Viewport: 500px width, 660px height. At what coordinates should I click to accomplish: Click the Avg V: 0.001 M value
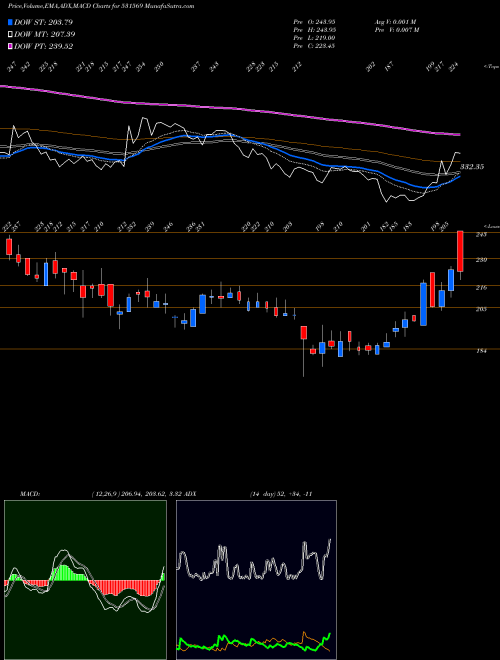(x=395, y=21)
